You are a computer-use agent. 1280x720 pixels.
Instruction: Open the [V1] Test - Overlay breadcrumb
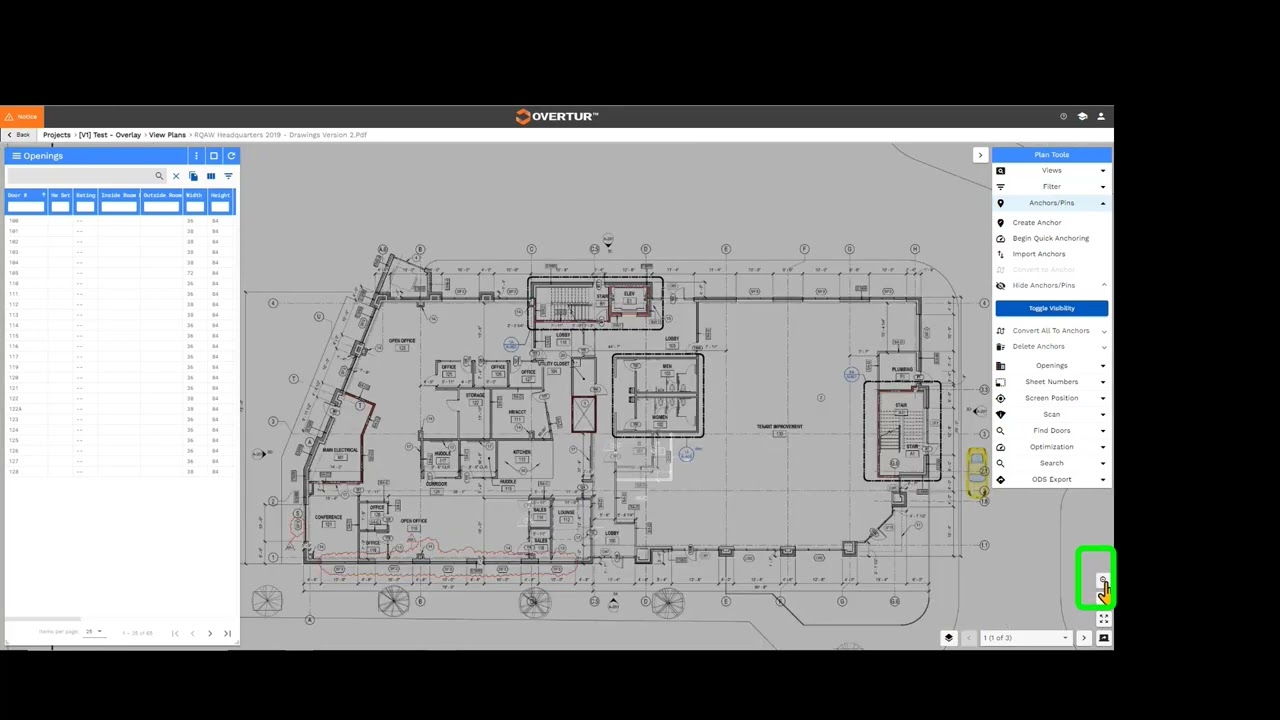[110, 135]
